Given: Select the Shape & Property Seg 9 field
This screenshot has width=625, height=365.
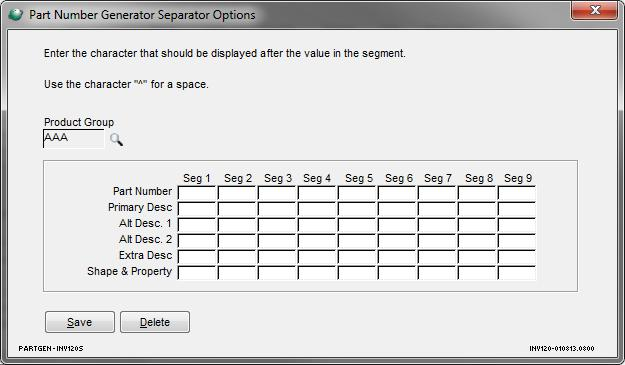Looking at the screenshot, I should pyautogui.click(x=517, y=272).
